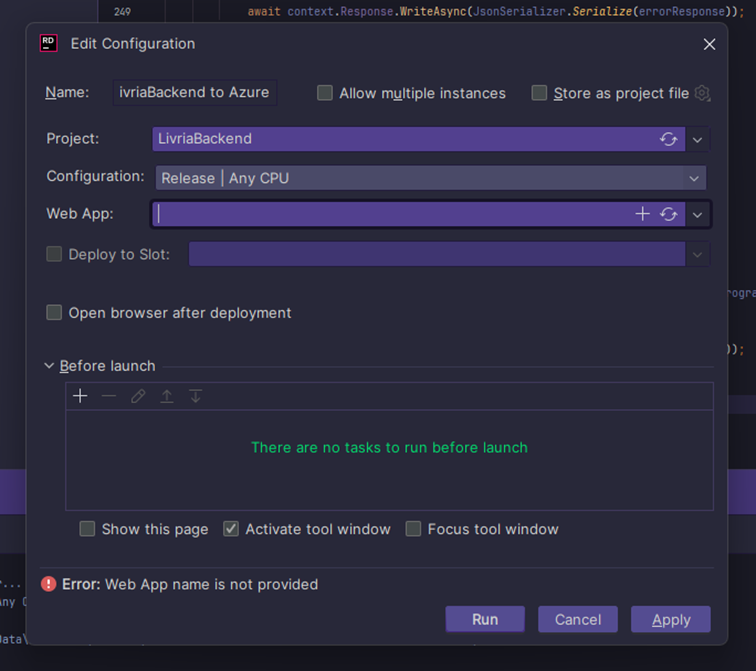Click the WriteAsync code line in editor

click(496, 12)
